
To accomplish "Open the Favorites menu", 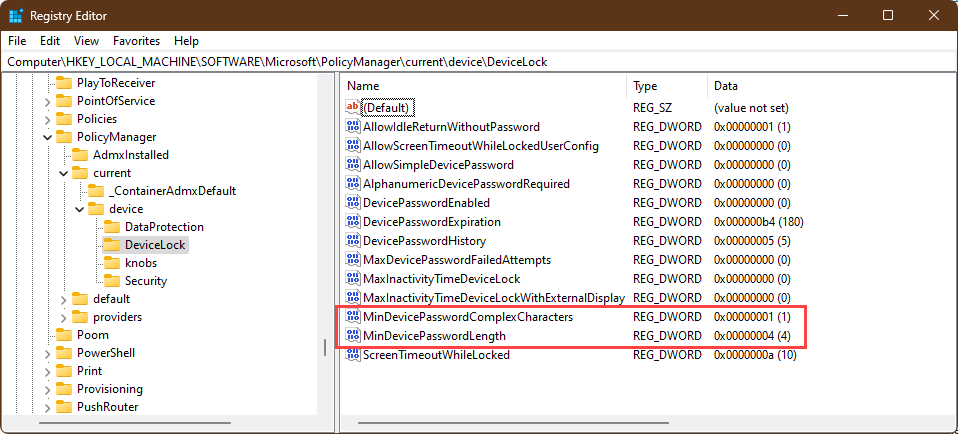I will (136, 41).
